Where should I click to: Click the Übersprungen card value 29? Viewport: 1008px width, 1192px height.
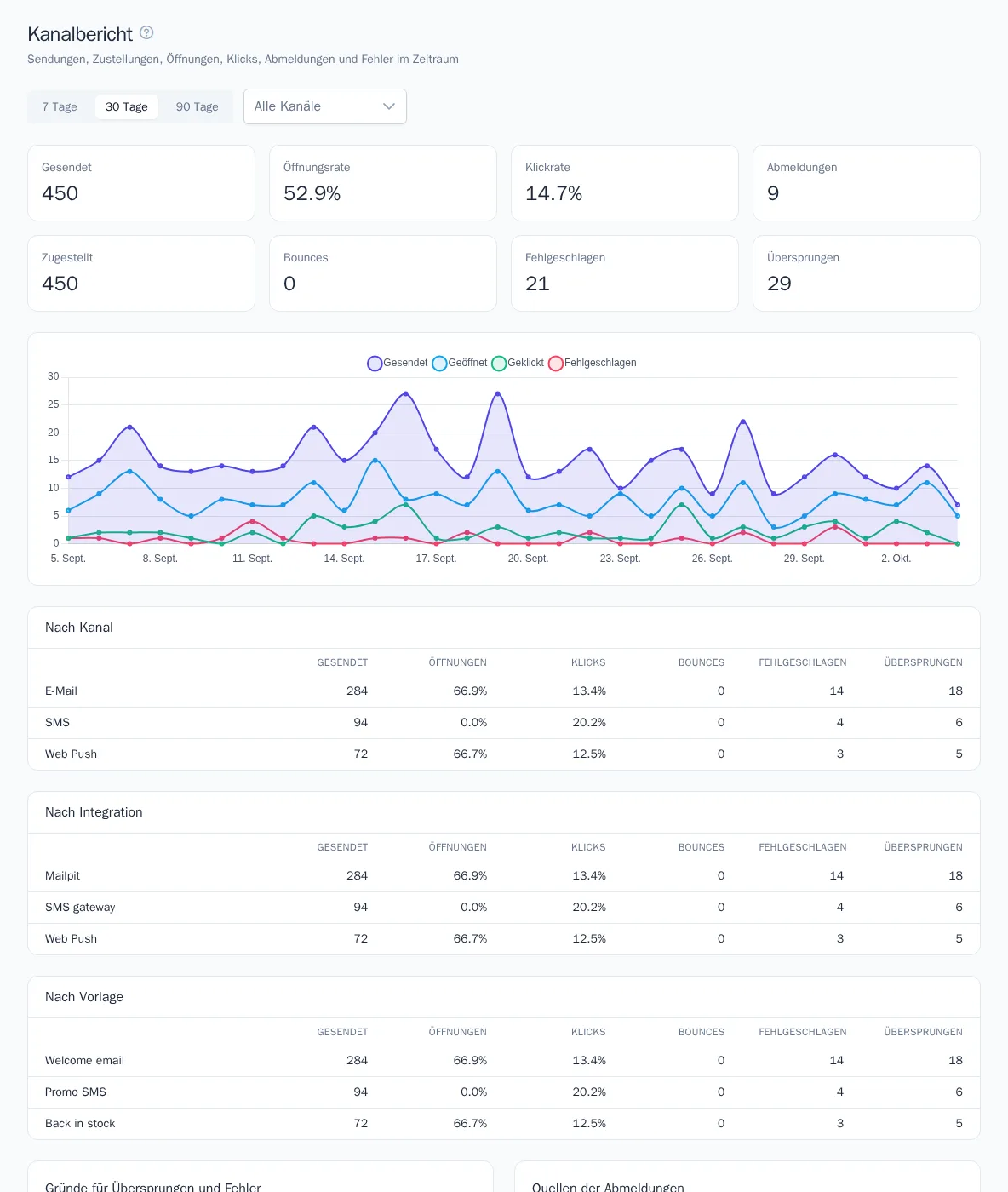(779, 284)
